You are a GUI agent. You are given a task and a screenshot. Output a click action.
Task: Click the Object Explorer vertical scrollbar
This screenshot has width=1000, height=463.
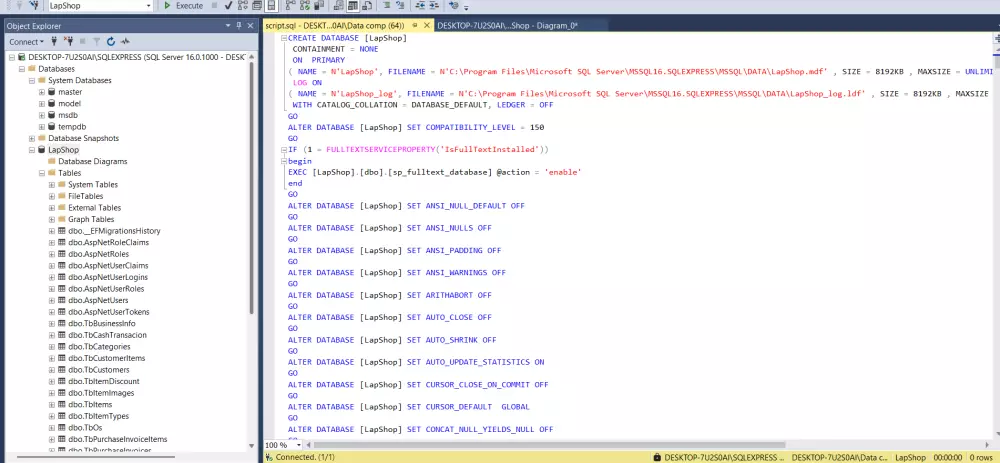click(251, 188)
